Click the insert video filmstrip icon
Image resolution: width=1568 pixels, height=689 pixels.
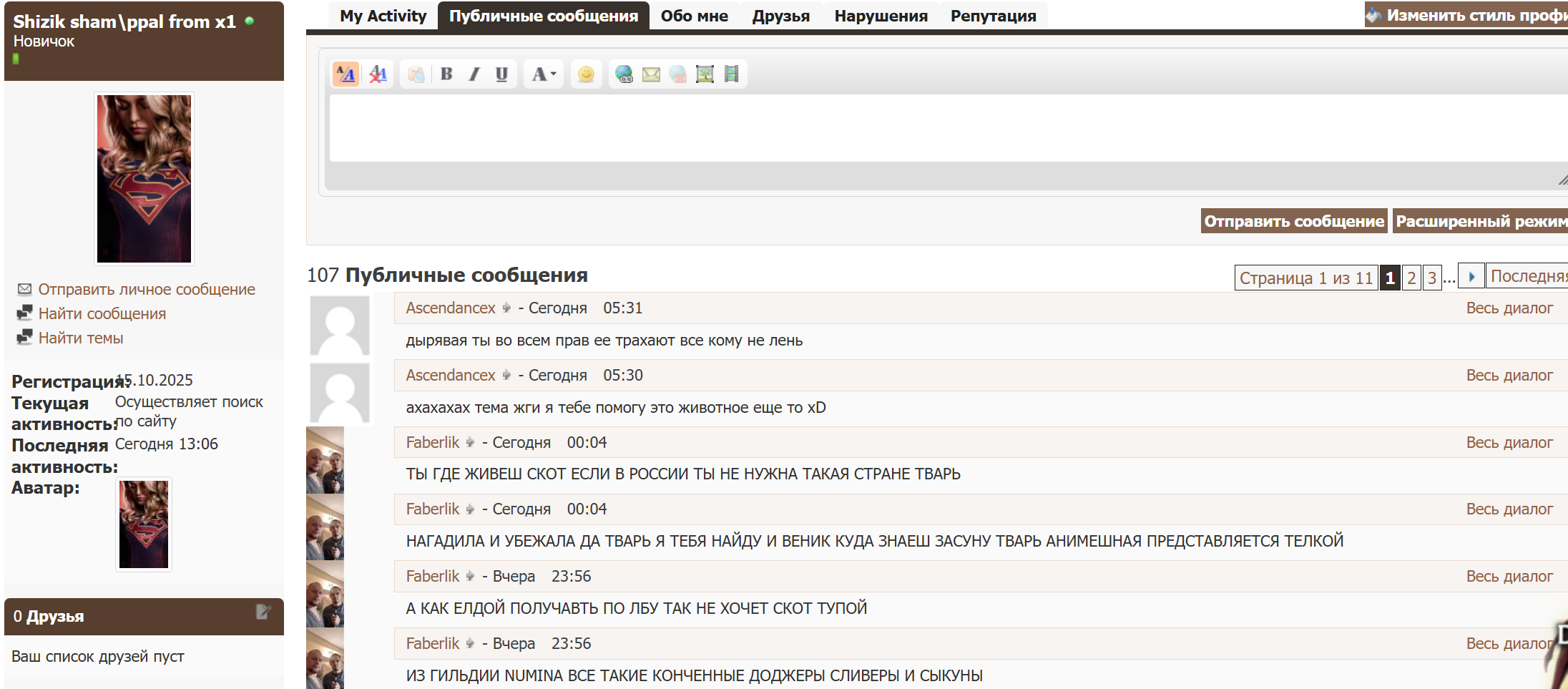[x=731, y=74]
